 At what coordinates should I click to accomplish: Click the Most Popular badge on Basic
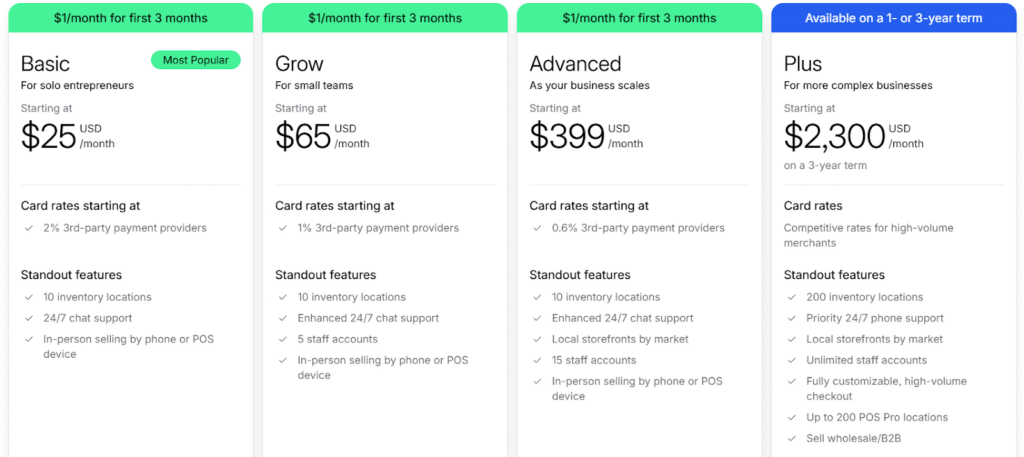(x=196, y=60)
